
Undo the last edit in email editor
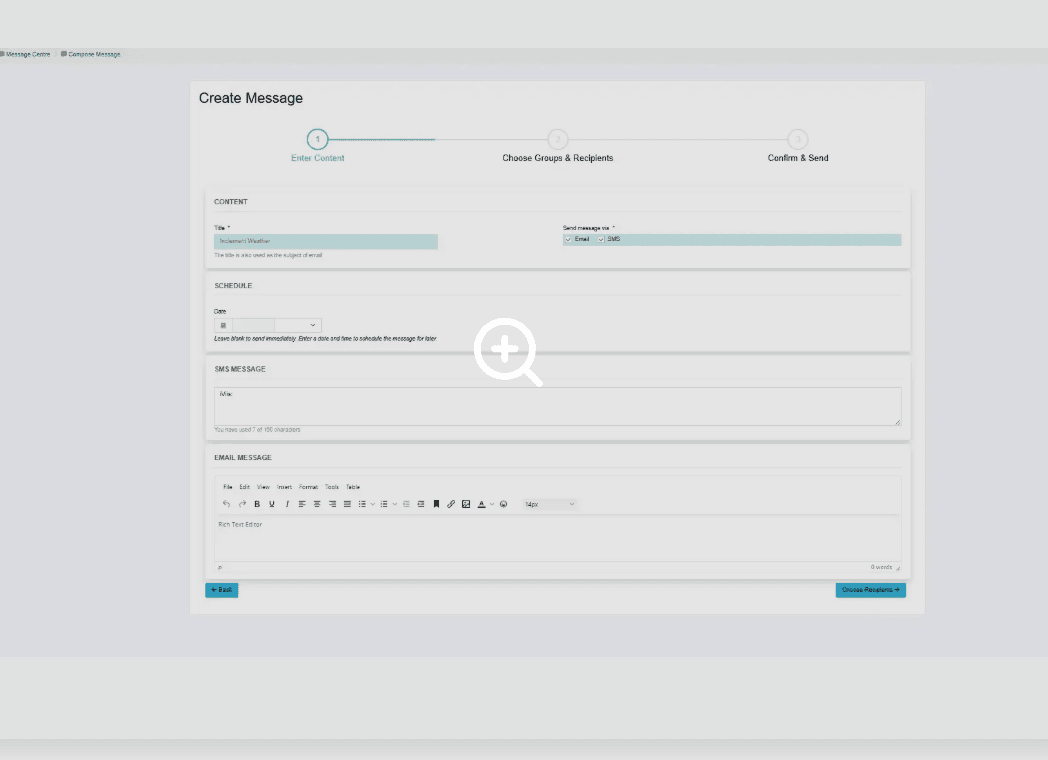pos(227,504)
